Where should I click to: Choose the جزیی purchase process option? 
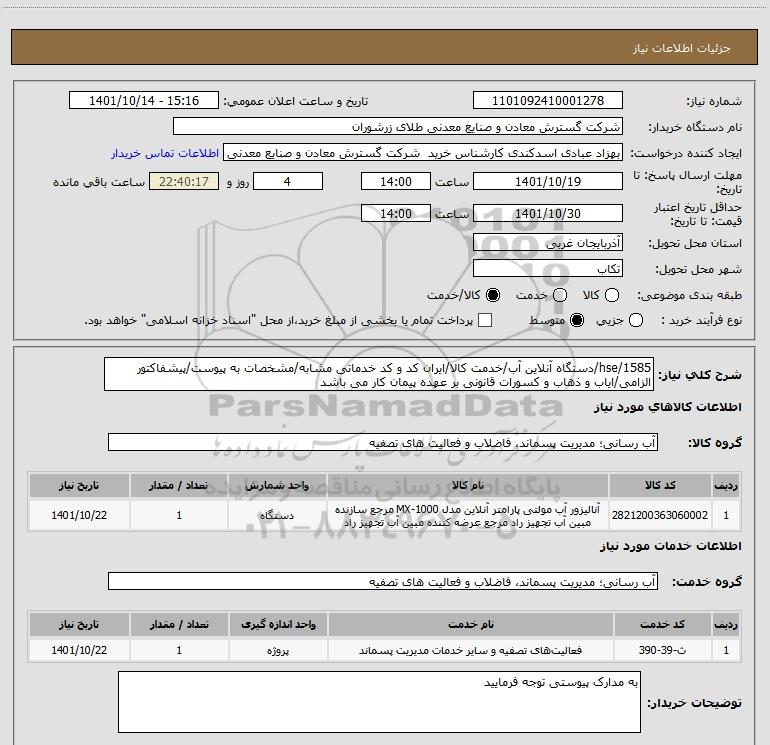(636, 321)
